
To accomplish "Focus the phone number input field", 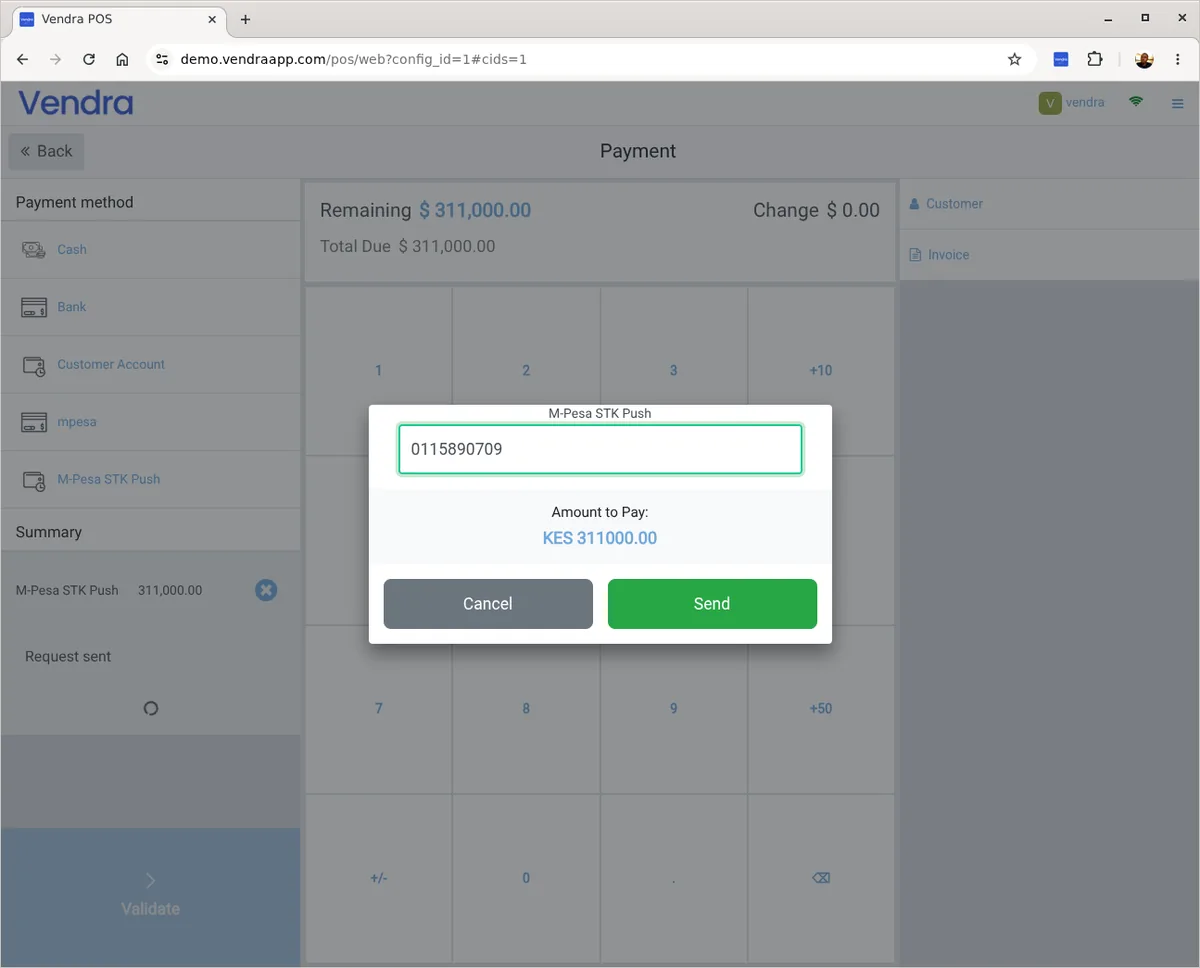I will coord(600,449).
